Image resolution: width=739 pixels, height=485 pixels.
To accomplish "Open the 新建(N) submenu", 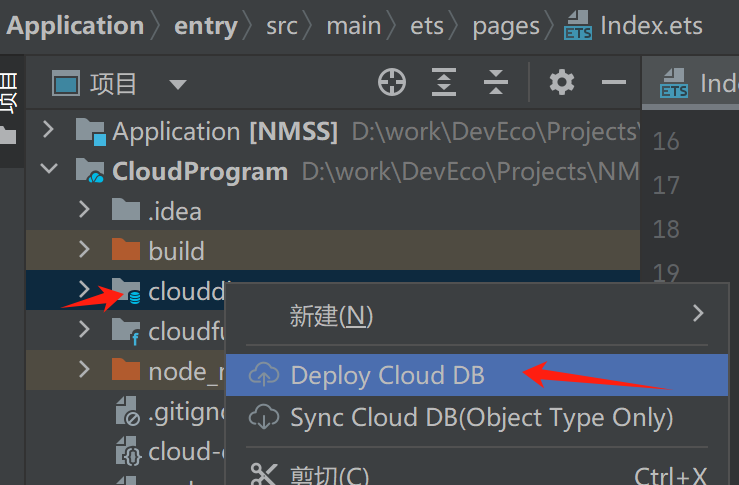I will [x=476, y=315].
